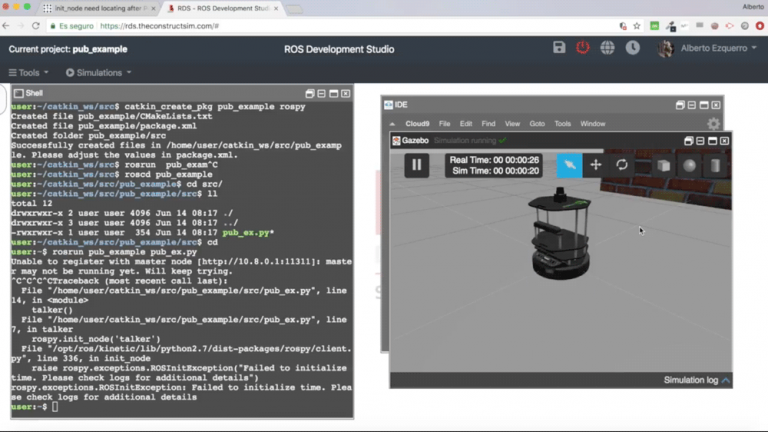Click the Shell window title icon
The width and height of the screenshot is (768, 432).
19,93
